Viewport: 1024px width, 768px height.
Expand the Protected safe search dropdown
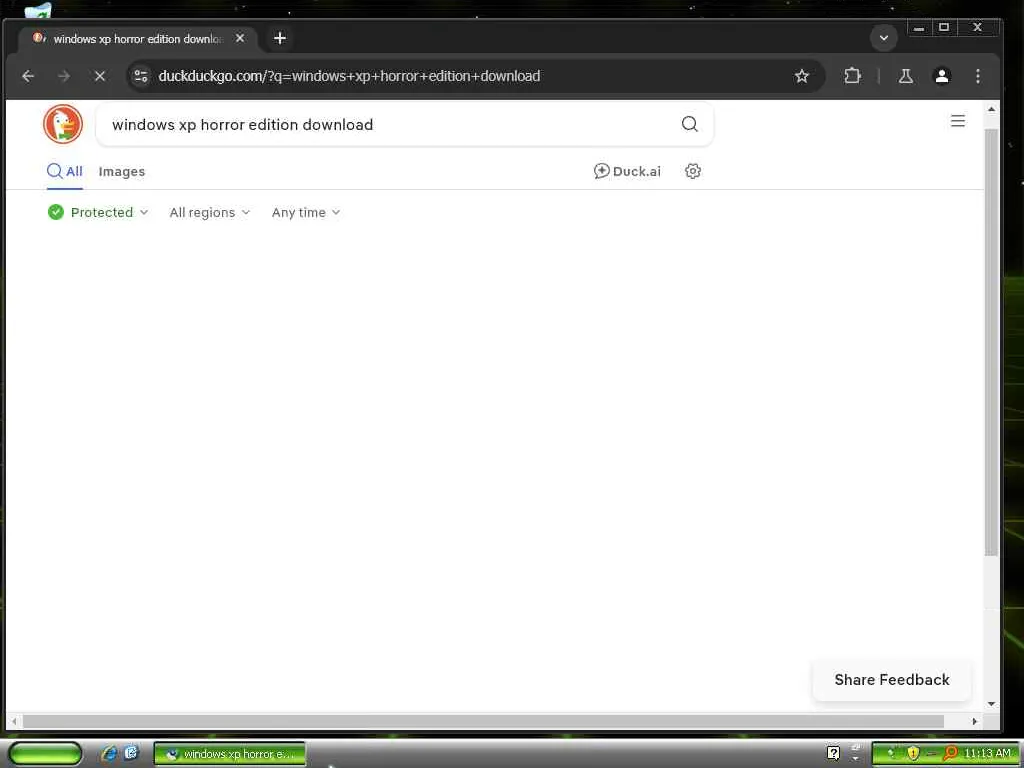(98, 212)
